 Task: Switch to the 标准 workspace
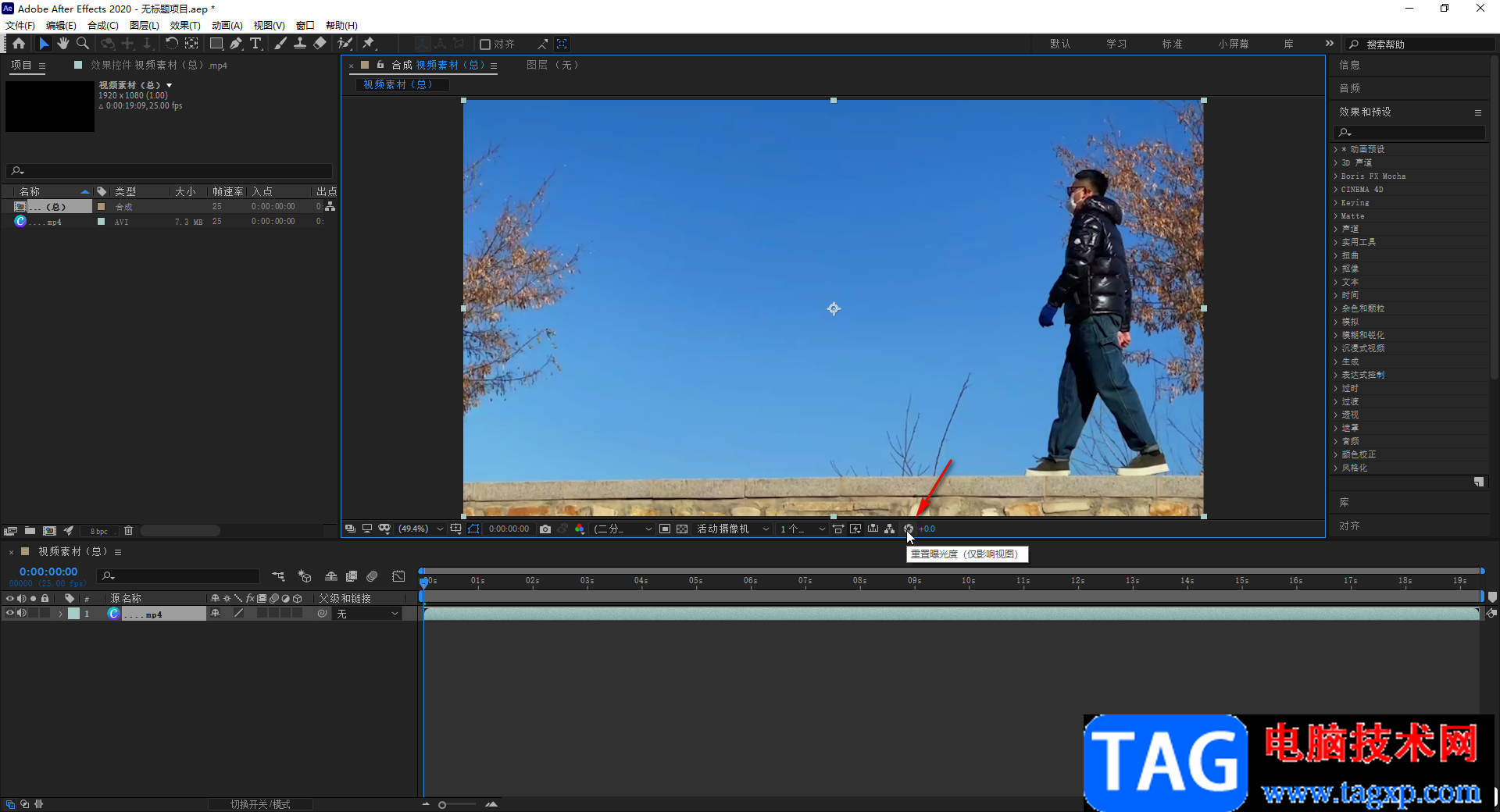tap(1172, 44)
